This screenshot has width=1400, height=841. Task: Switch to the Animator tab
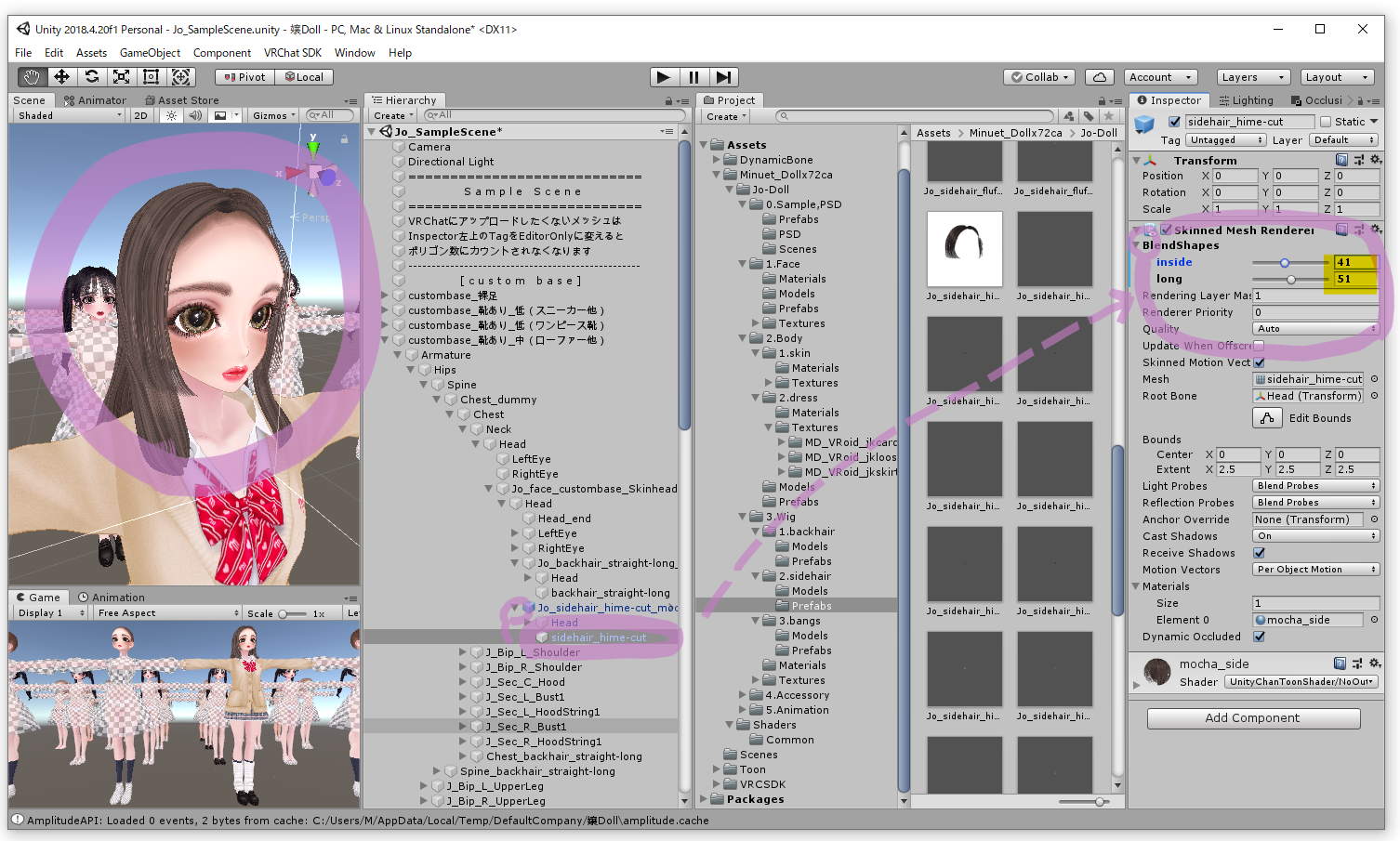click(x=95, y=100)
